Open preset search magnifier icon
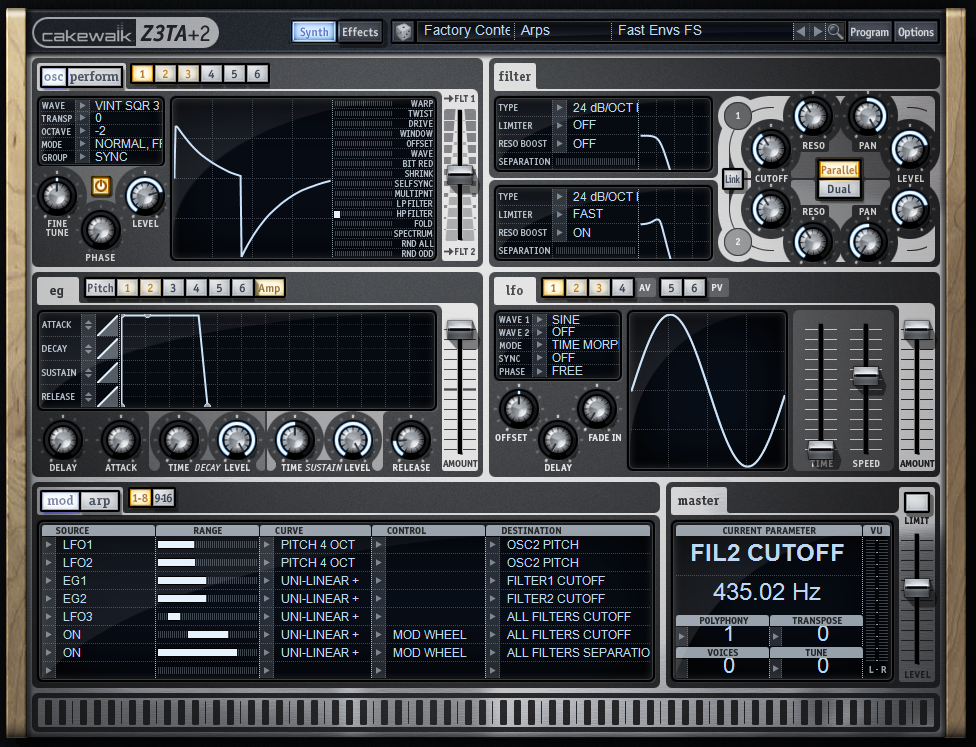976x747 pixels. 835,31
